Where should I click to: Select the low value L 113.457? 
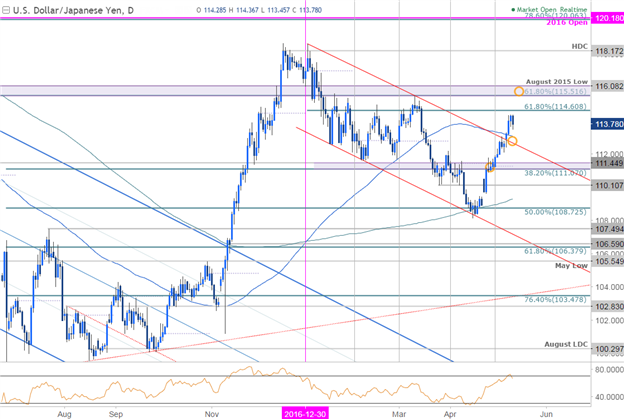(x=275, y=10)
